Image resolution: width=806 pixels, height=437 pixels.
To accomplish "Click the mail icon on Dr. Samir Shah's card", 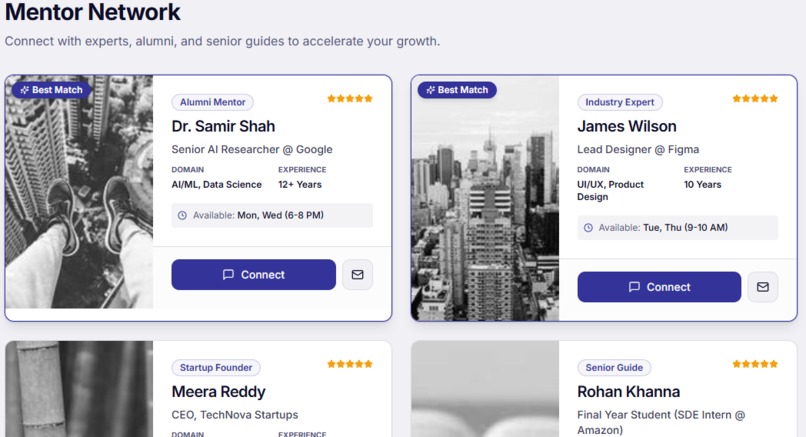I will tap(357, 275).
